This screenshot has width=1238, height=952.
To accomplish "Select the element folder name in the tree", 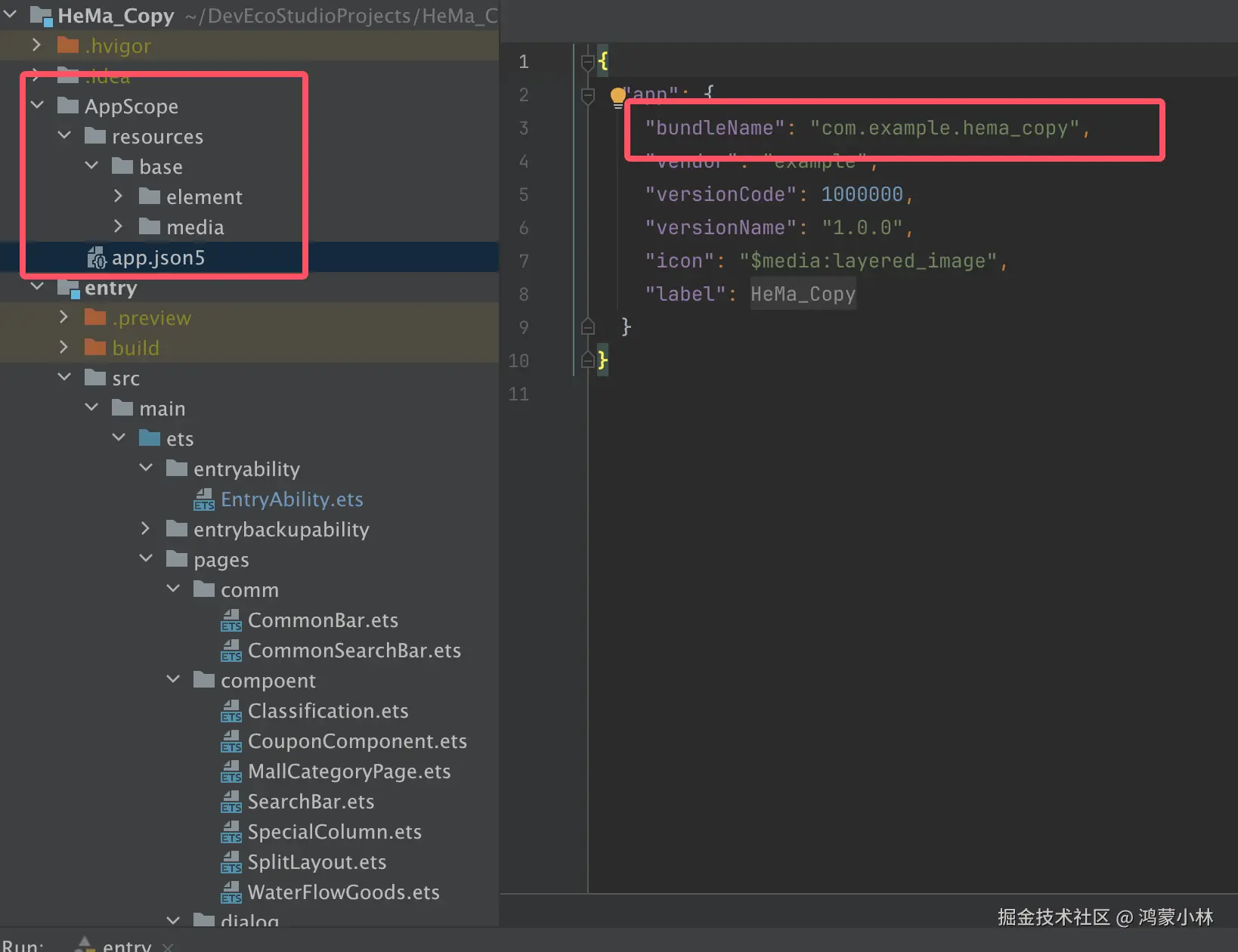I will pyautogui.click(x=204, y=197).
